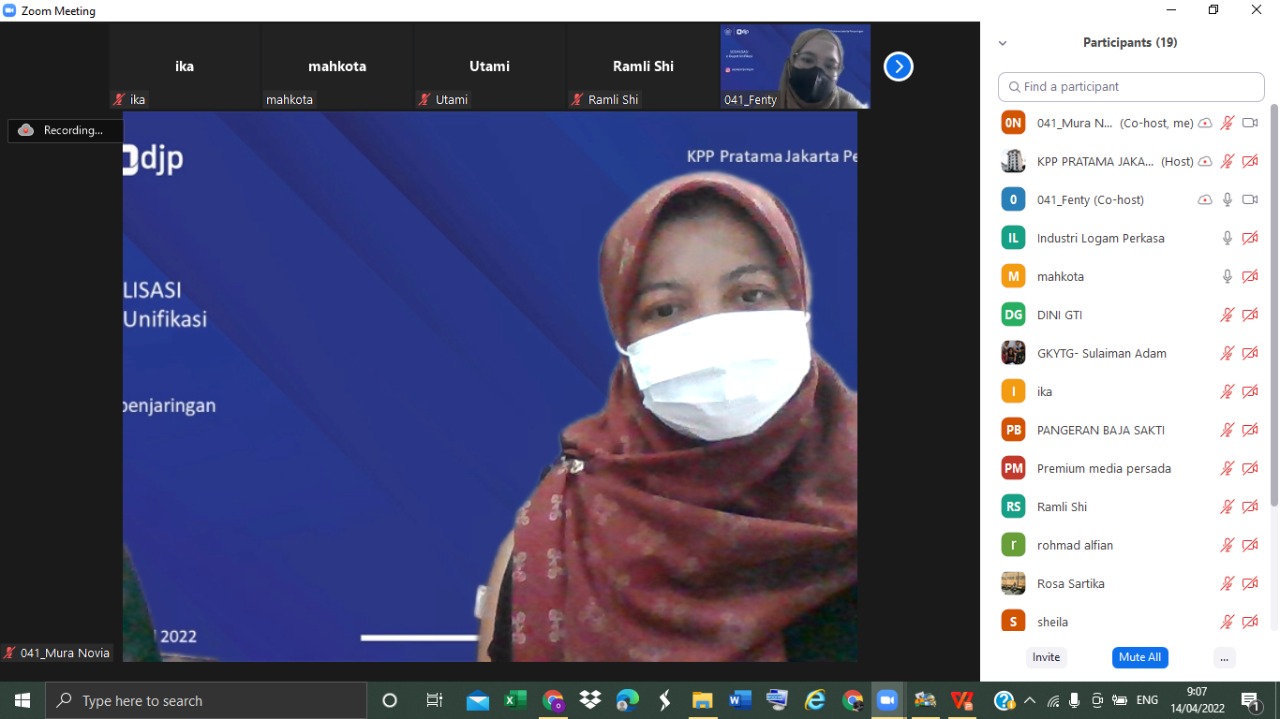
Task: Click muted mic icon next to DINI GTI
Action: coord(1227,315)
